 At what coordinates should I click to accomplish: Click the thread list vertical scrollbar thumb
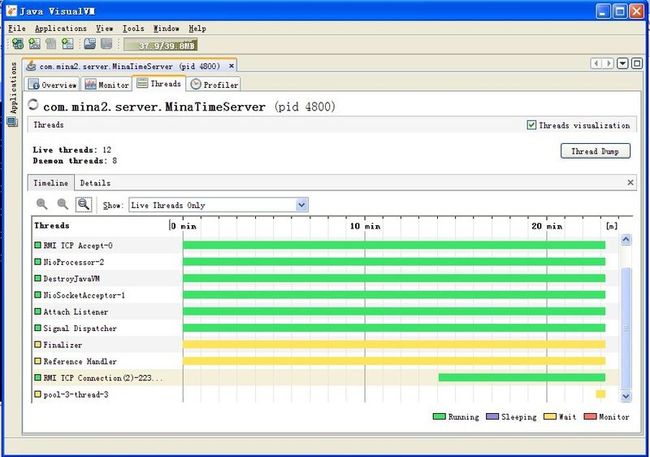[x=626, y=328]
